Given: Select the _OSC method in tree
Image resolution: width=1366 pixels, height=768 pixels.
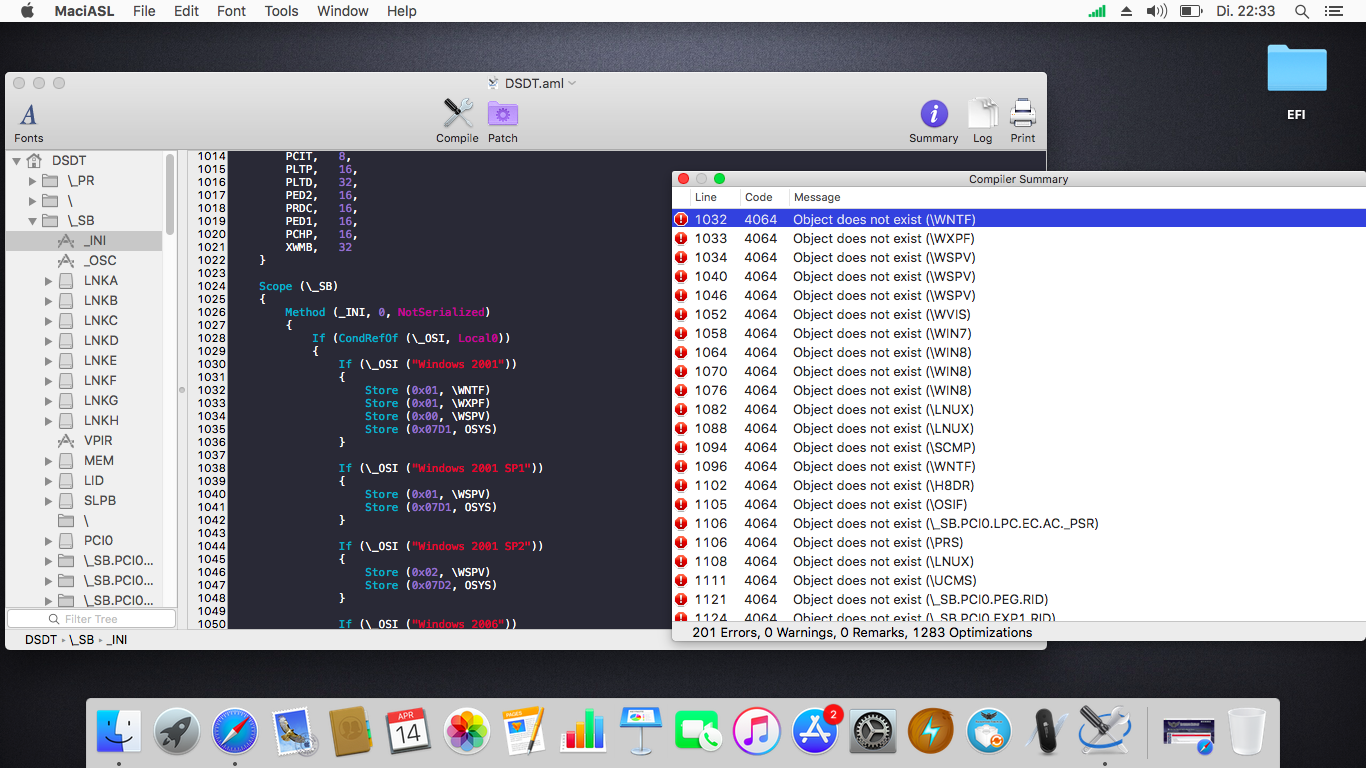Looking at the screenshot, I should pos(99,260).
